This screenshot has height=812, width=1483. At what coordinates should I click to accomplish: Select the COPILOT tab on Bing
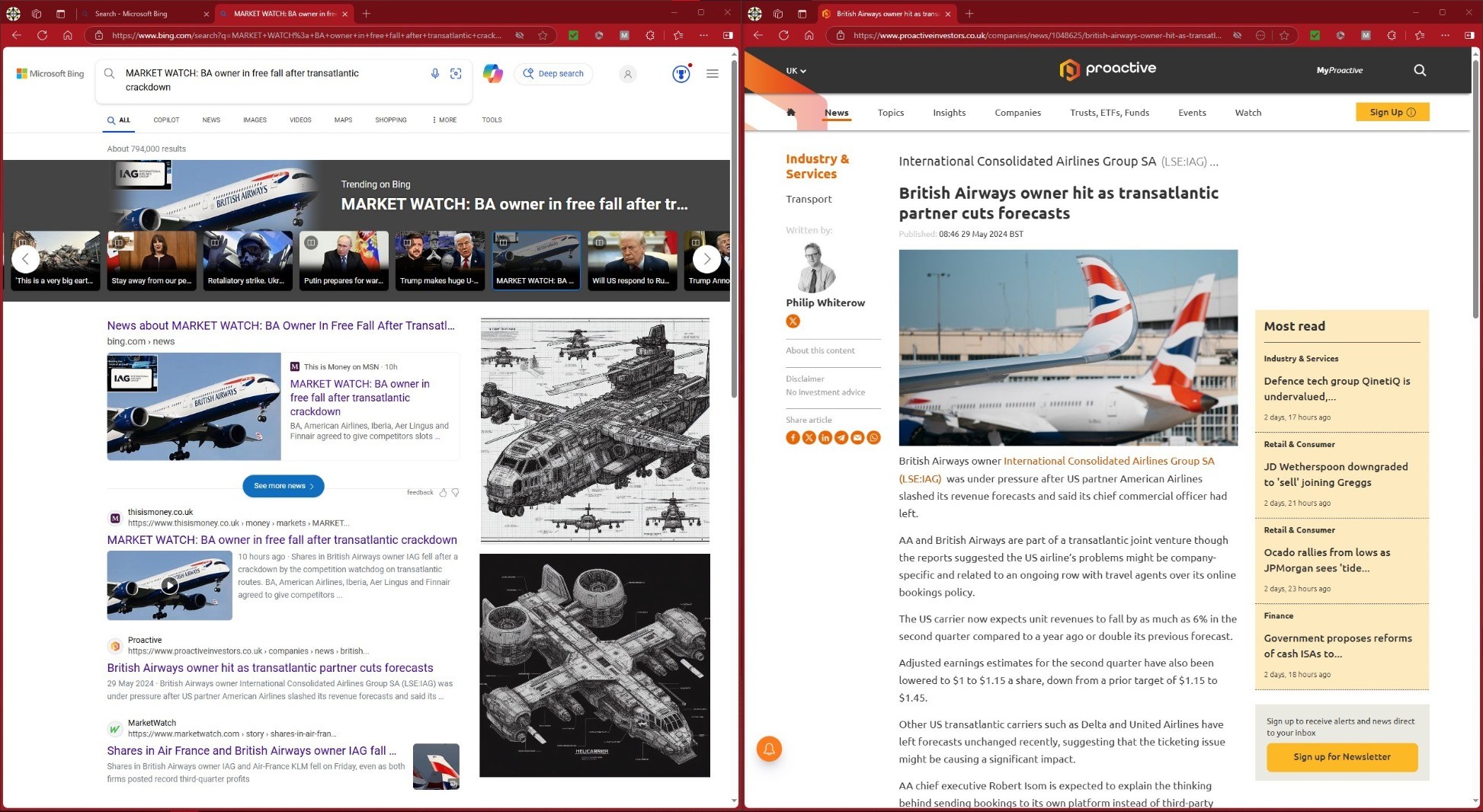click(x=166, y=120)
